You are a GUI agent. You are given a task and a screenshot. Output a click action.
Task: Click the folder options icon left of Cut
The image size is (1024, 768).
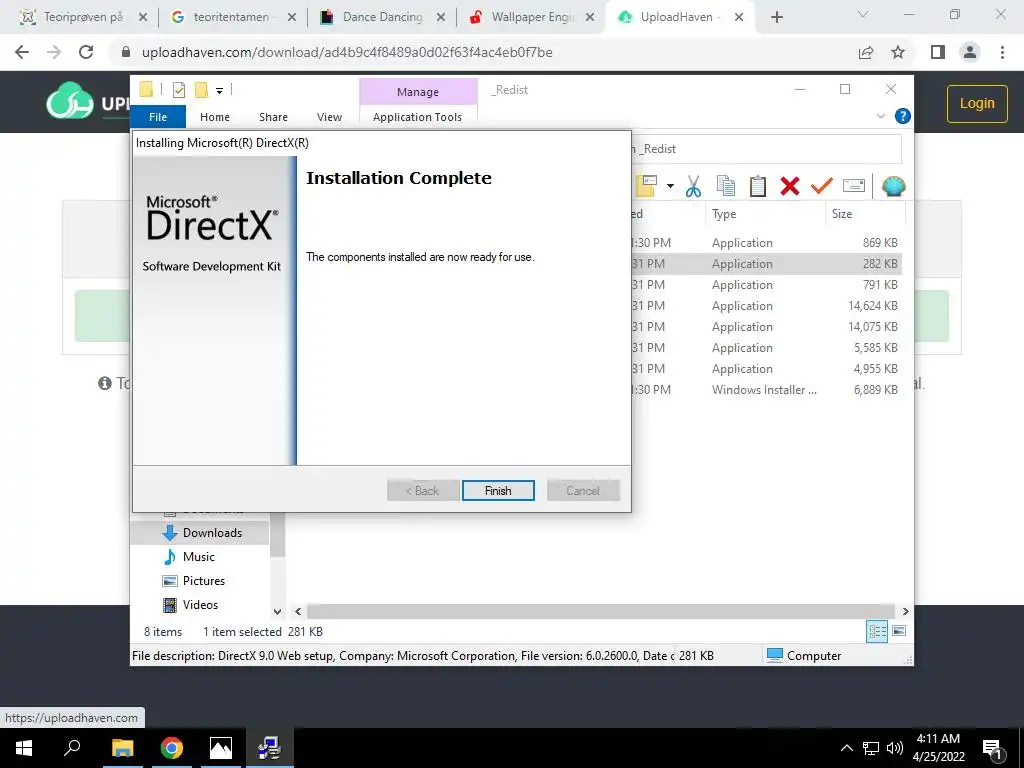tap(647, 186)
